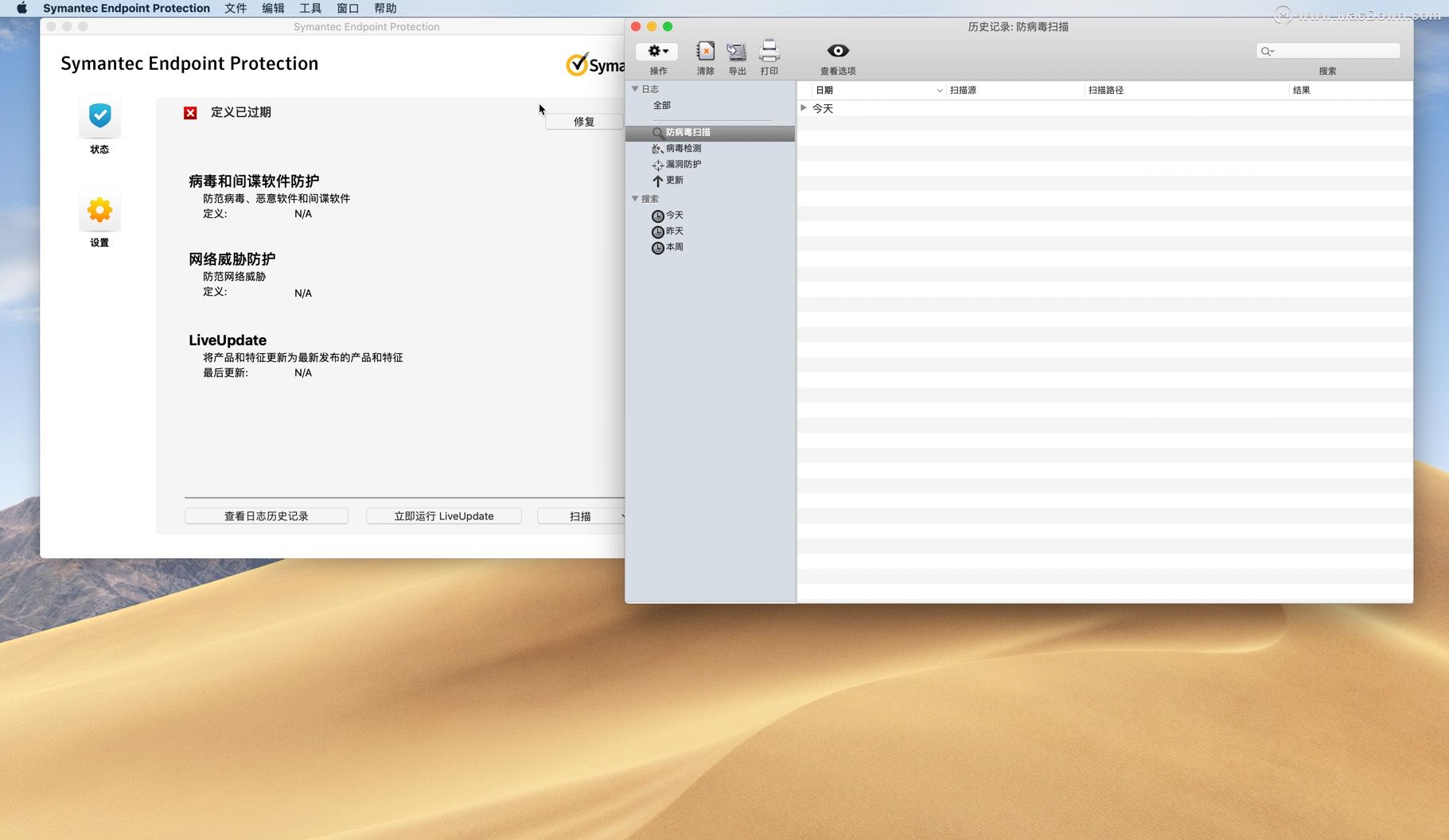Click the 结果 column header
Viewport: 1449px width, 840px height.
pos(1350,90)
